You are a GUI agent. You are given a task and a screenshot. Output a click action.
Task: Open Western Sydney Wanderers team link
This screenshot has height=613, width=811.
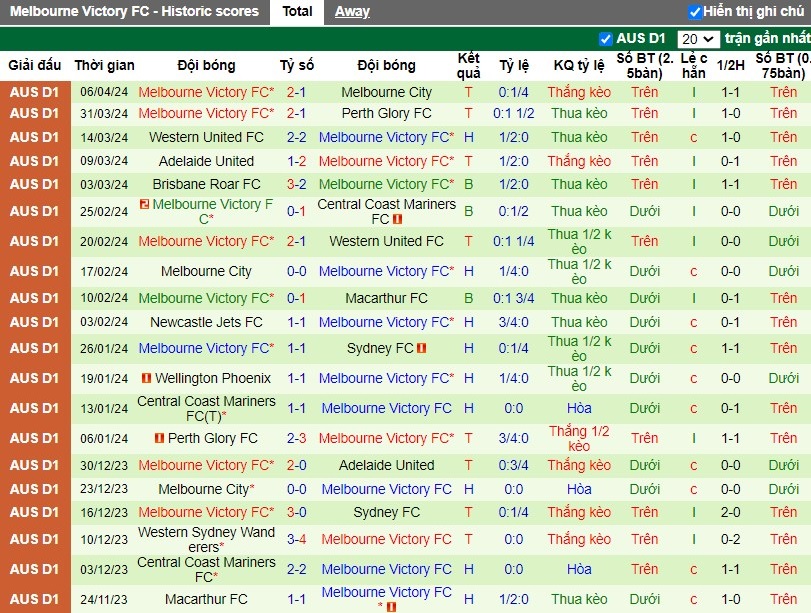tap(206, 539)
